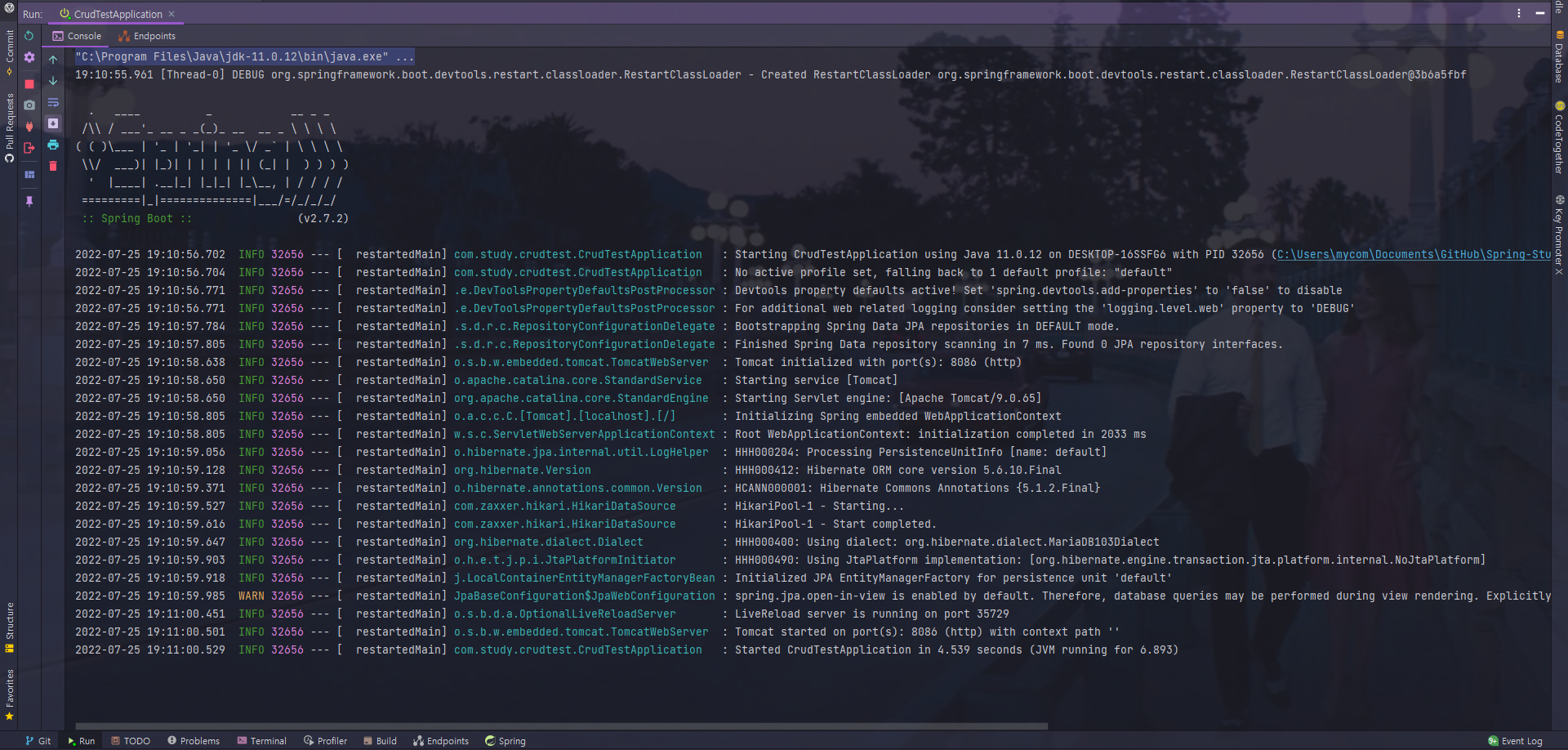Open the Git tool window
Image resolution: width=1568 pixels, height=750 pixels.
click(38, 741)
